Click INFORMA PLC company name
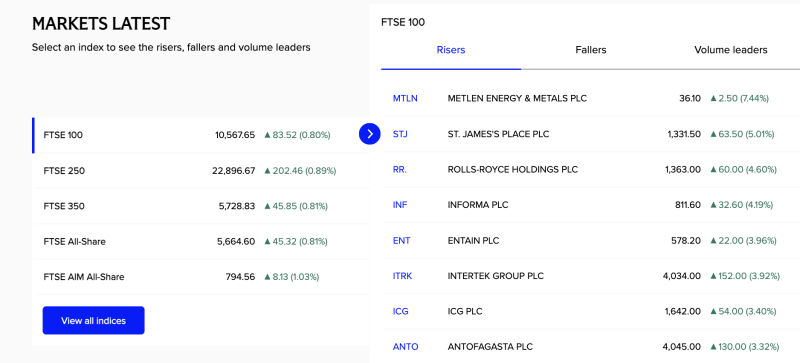This screenshot has width=800, height=363. 478,205
